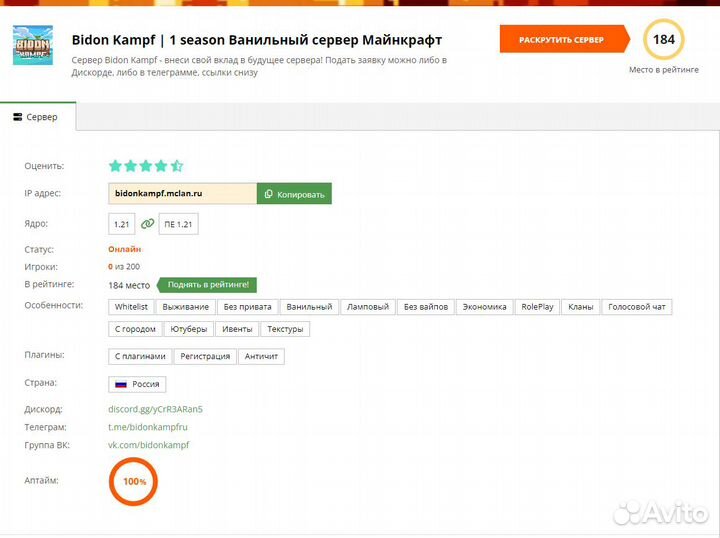720x538 pixels.
Task: Click the ПЕ 1.21 version tag
Action: pos(178,224)
